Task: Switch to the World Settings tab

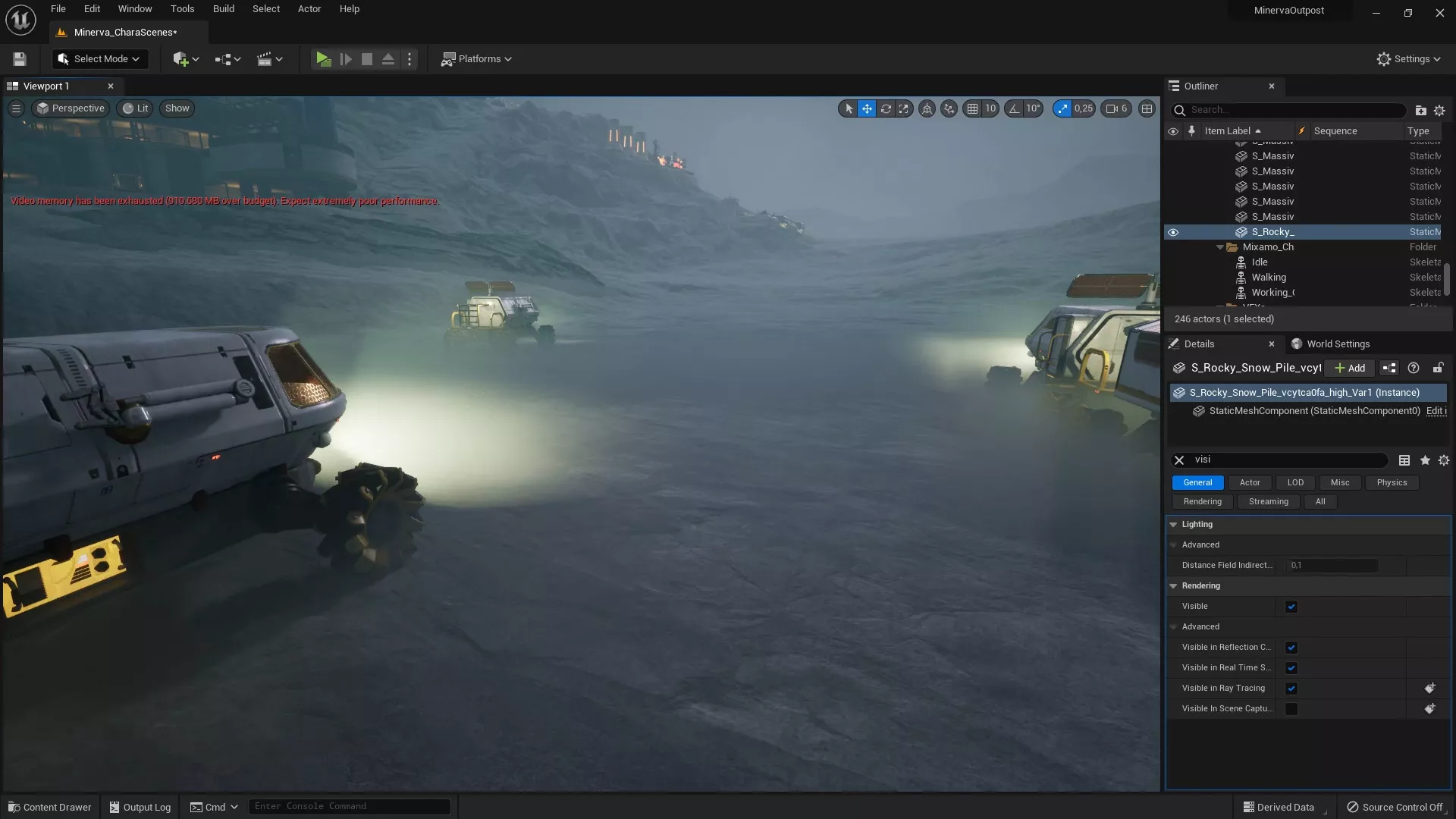Action: pos(1331,344)
